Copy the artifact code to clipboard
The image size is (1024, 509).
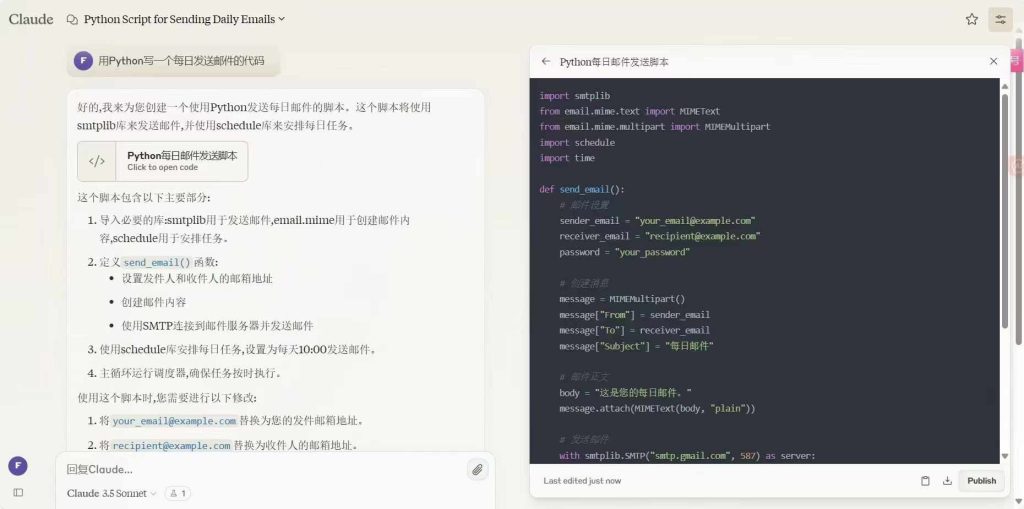[x=925, y=481]
